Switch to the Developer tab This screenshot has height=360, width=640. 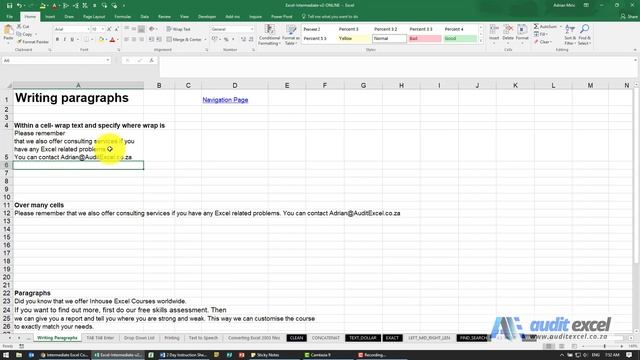pyautogui.click(x=207, y=17)
